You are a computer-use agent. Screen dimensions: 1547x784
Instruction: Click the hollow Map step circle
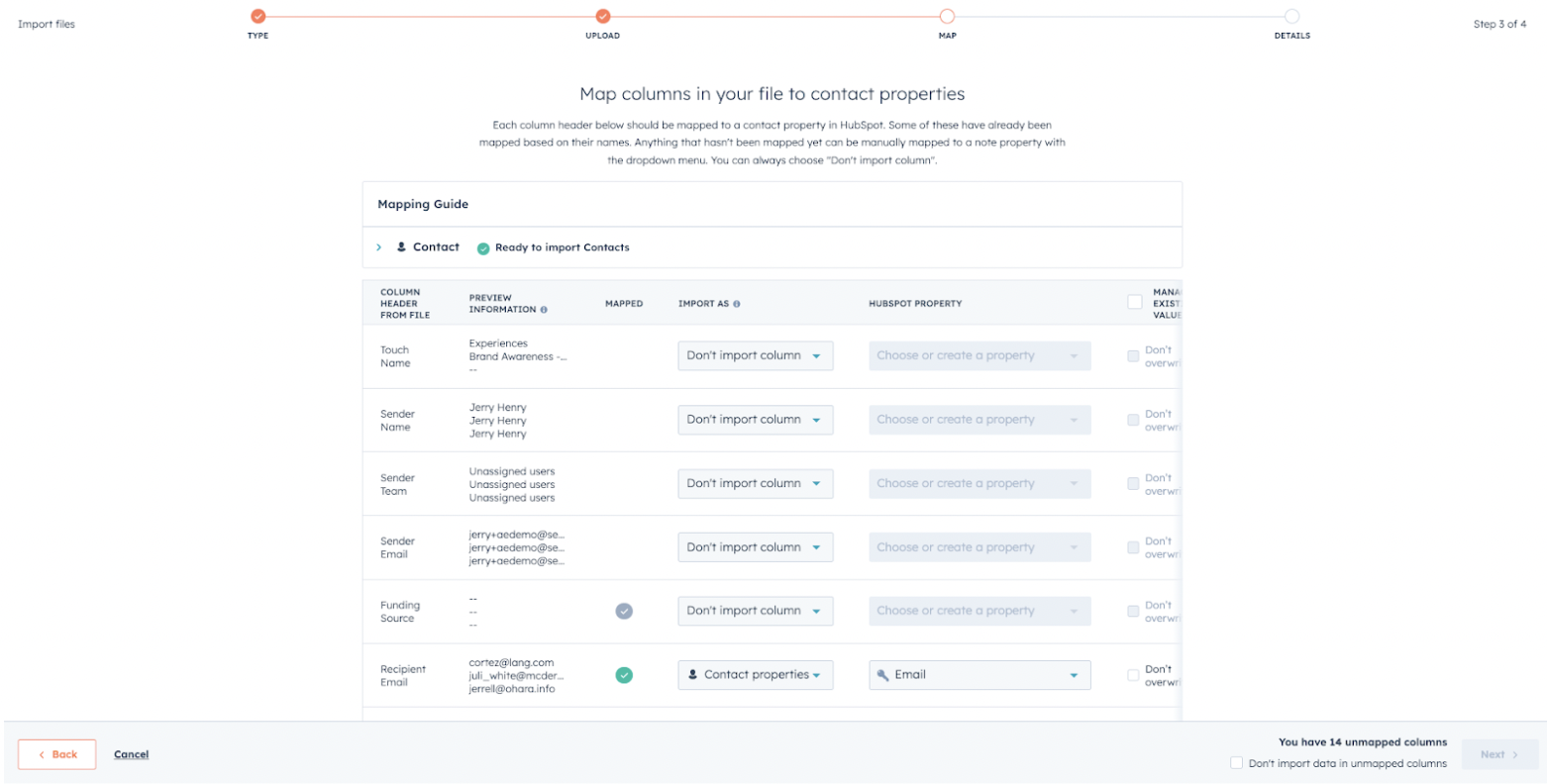pyautogui.click(x=948, y=16)
